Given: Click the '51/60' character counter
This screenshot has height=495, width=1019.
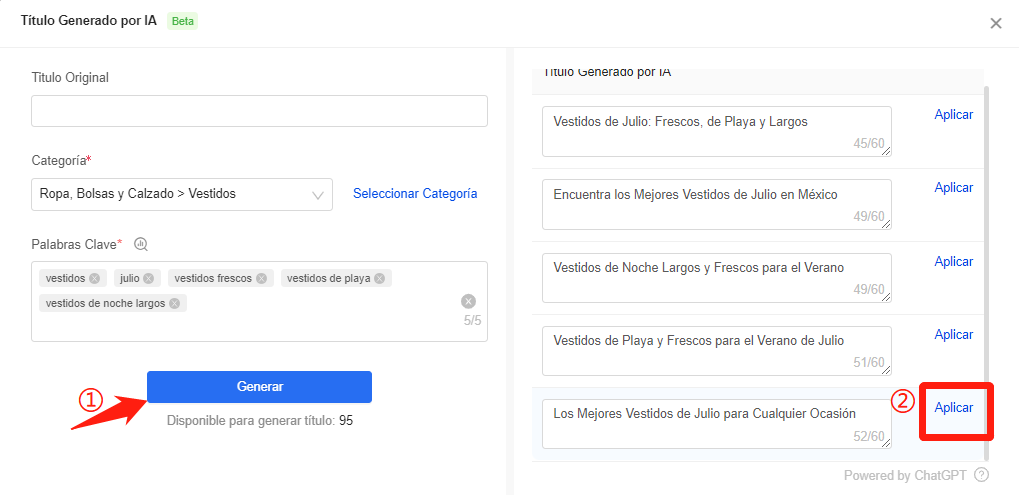Looking at the screenshot, I should pyautogui.click(x=869, y=362).
